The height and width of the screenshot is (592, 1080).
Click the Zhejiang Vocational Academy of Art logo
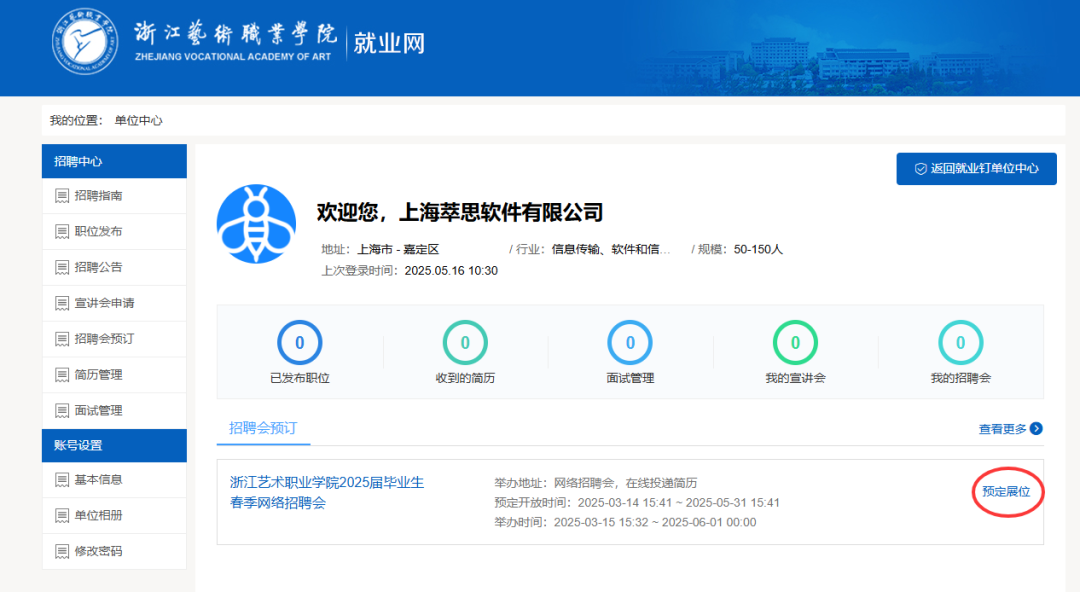(85, 45)
